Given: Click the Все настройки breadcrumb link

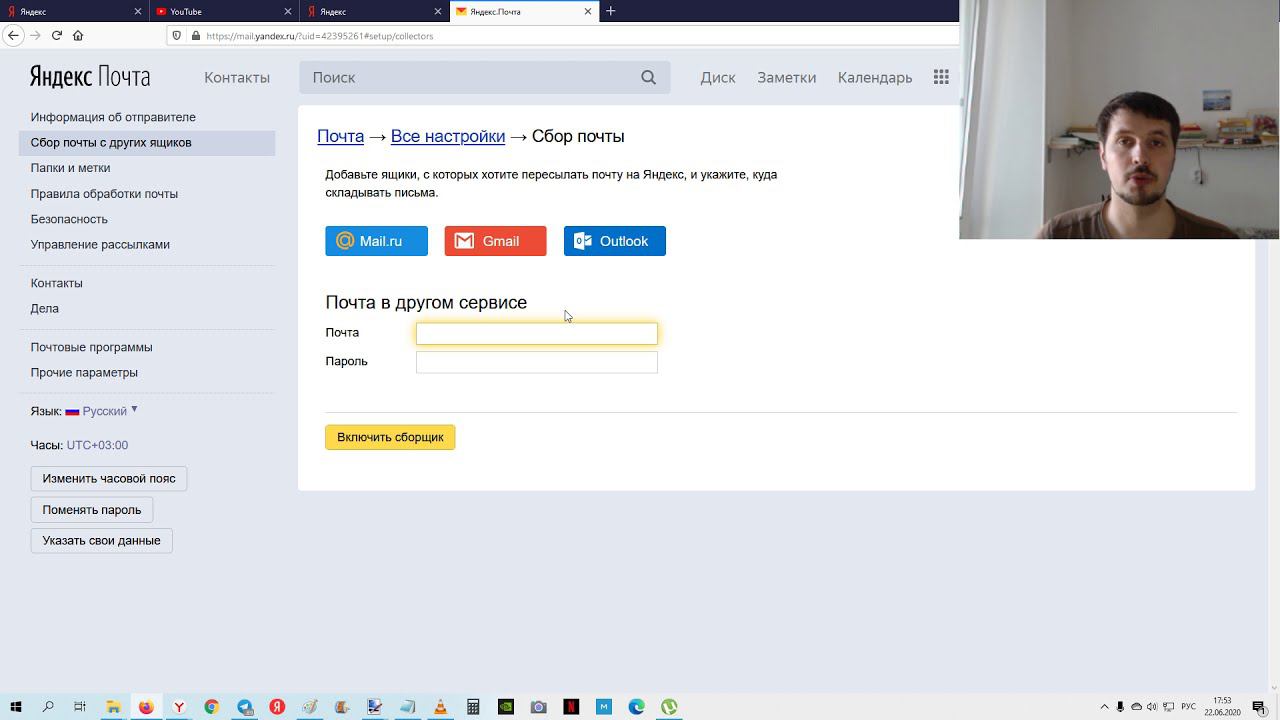Looking at the screenshot, I should point(448,136).
